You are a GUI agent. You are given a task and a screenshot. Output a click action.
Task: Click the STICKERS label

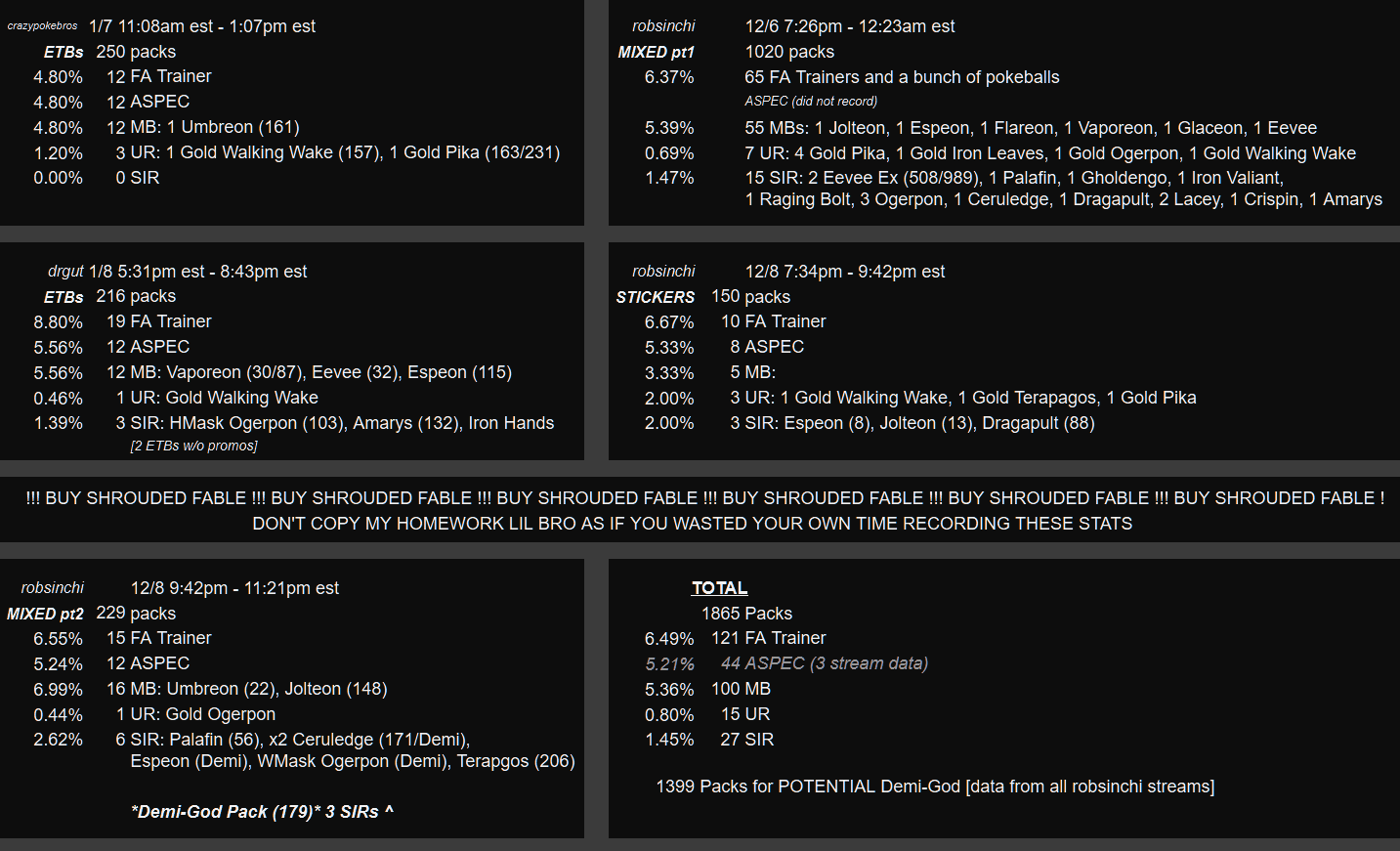pyautogui.click(x=655, y=297)
